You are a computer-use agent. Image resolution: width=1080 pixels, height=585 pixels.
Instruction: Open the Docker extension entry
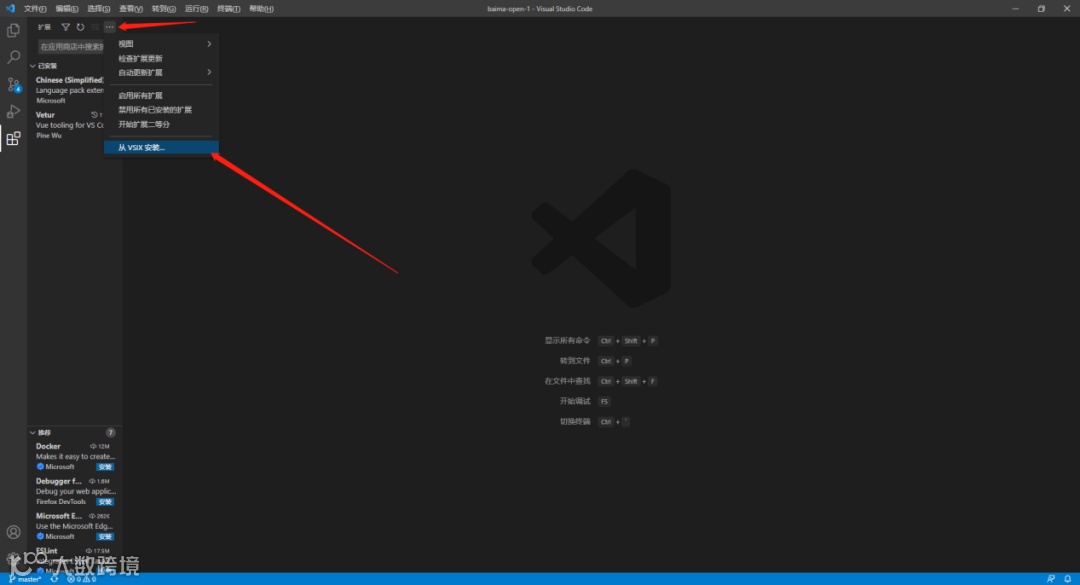pos(74,456)
